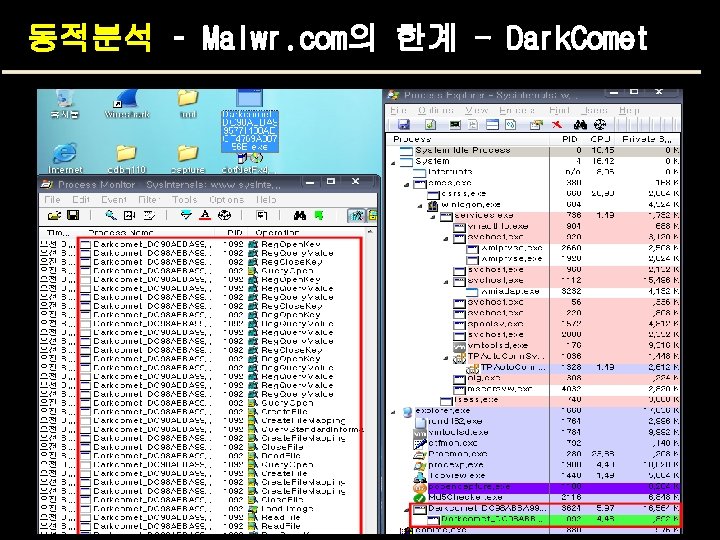
Task: Open the Event menu in Process Monitor
Action: point(113,200)
